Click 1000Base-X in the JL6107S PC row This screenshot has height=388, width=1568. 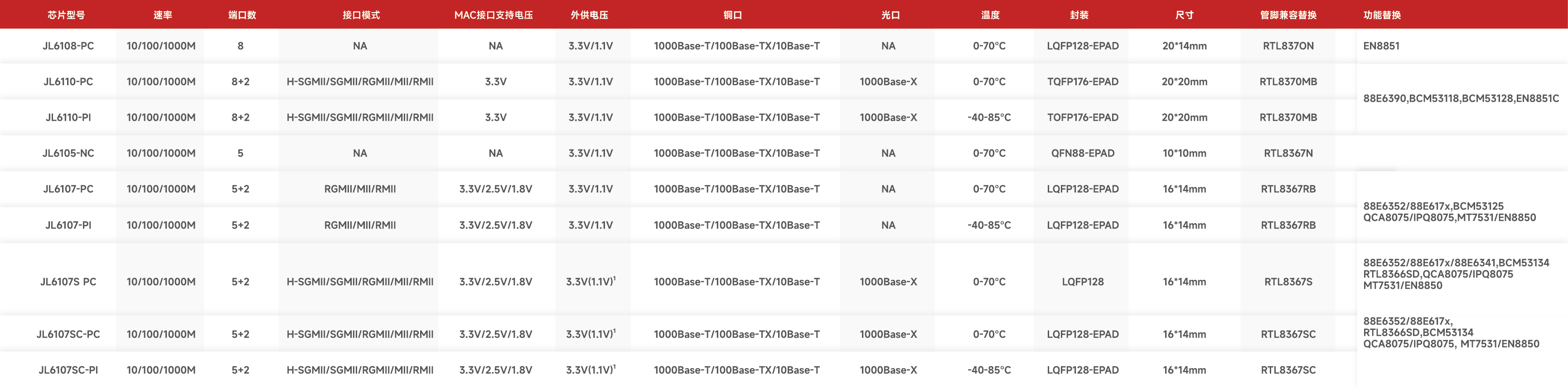[x=888, y=282]
